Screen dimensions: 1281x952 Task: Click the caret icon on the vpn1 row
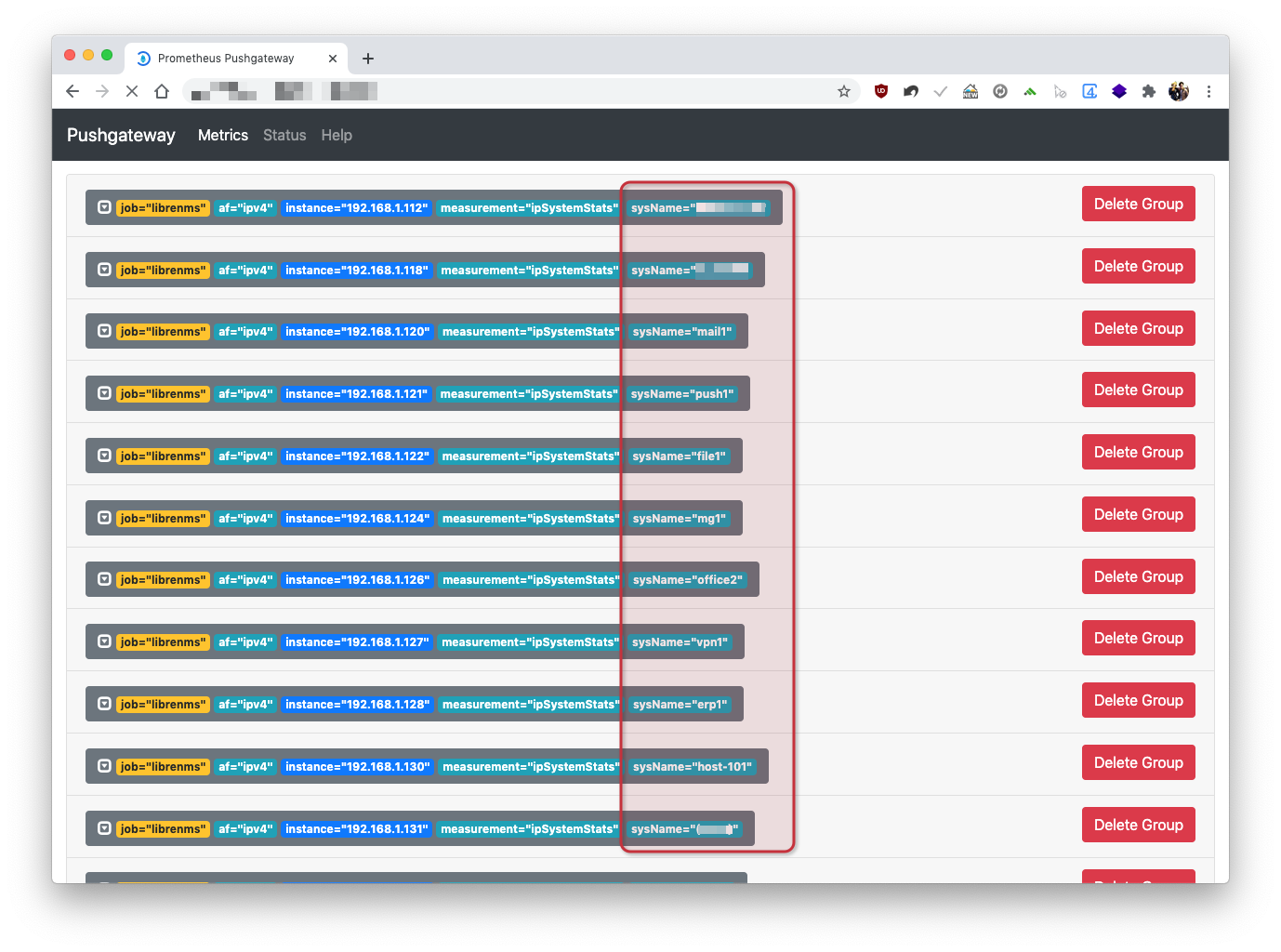[x=104, y=641]
